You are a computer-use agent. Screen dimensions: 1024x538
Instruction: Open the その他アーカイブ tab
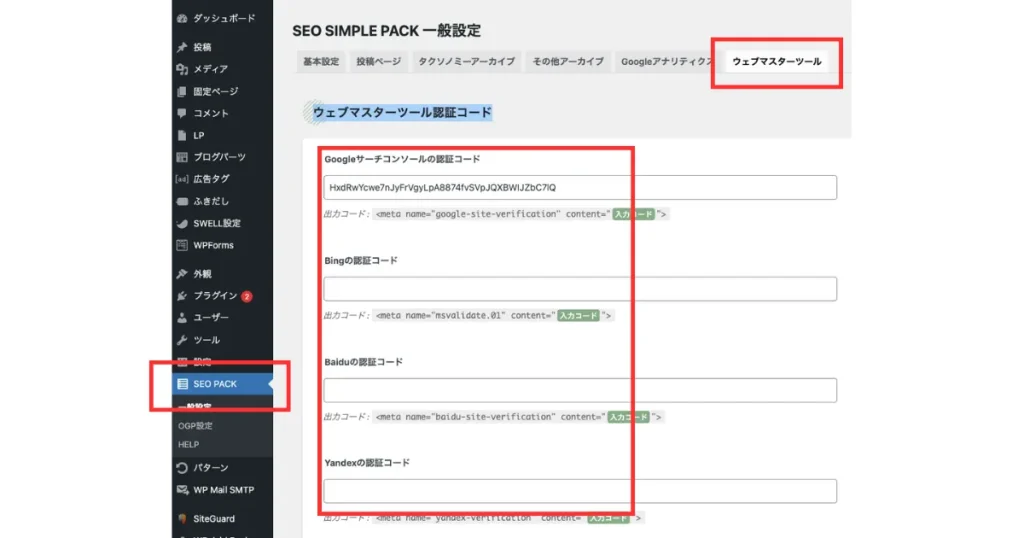(x=568, y=61)
